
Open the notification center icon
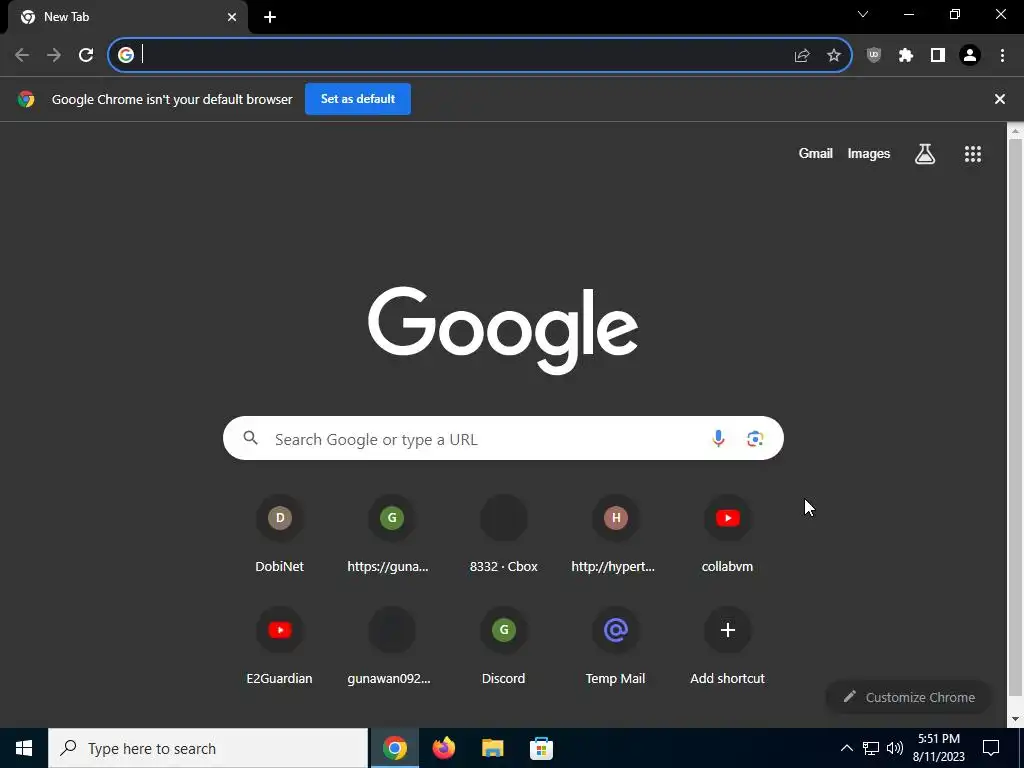(x=991, y=748)
